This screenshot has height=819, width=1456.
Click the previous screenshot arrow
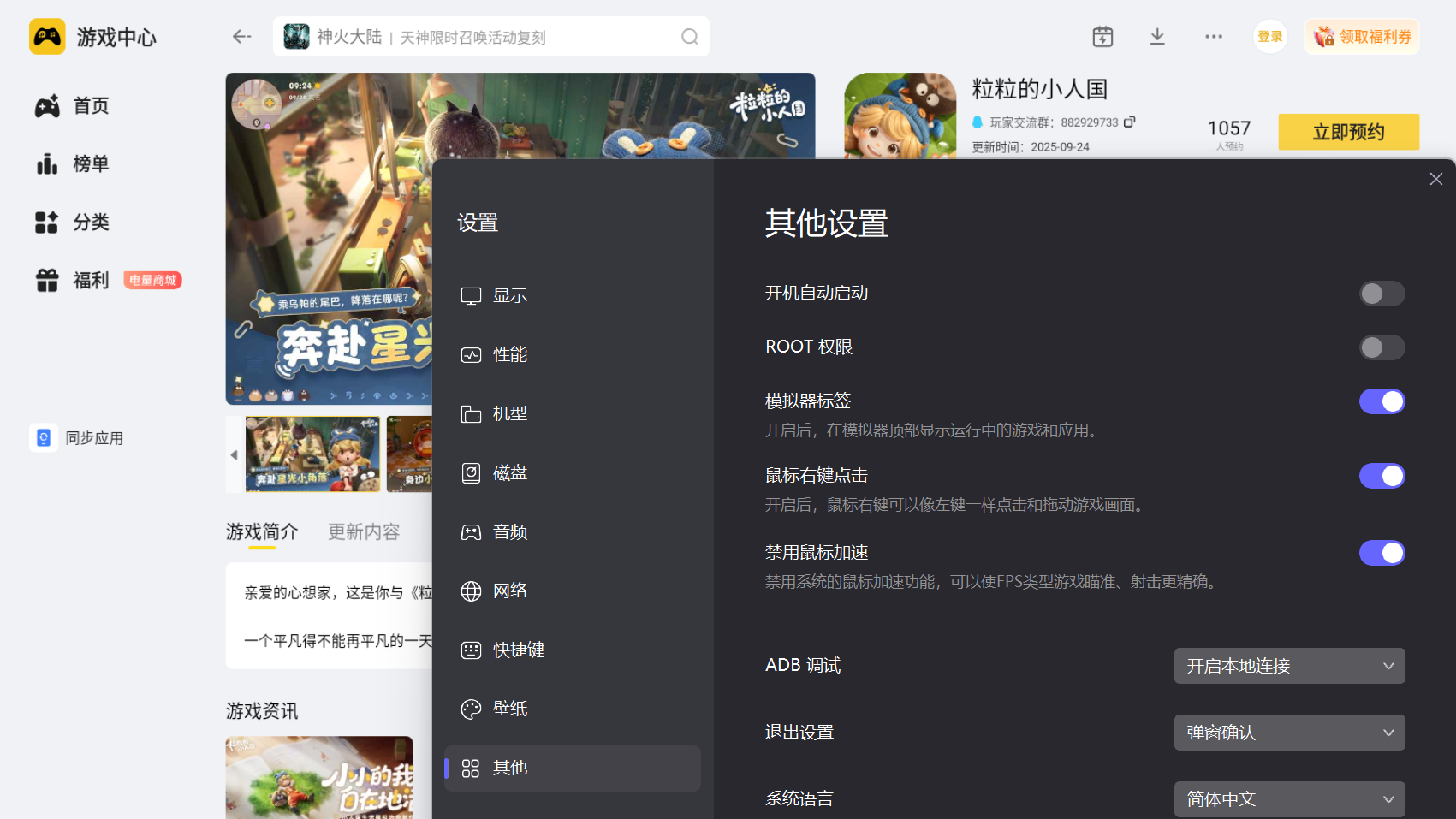(x=235, y=454)
